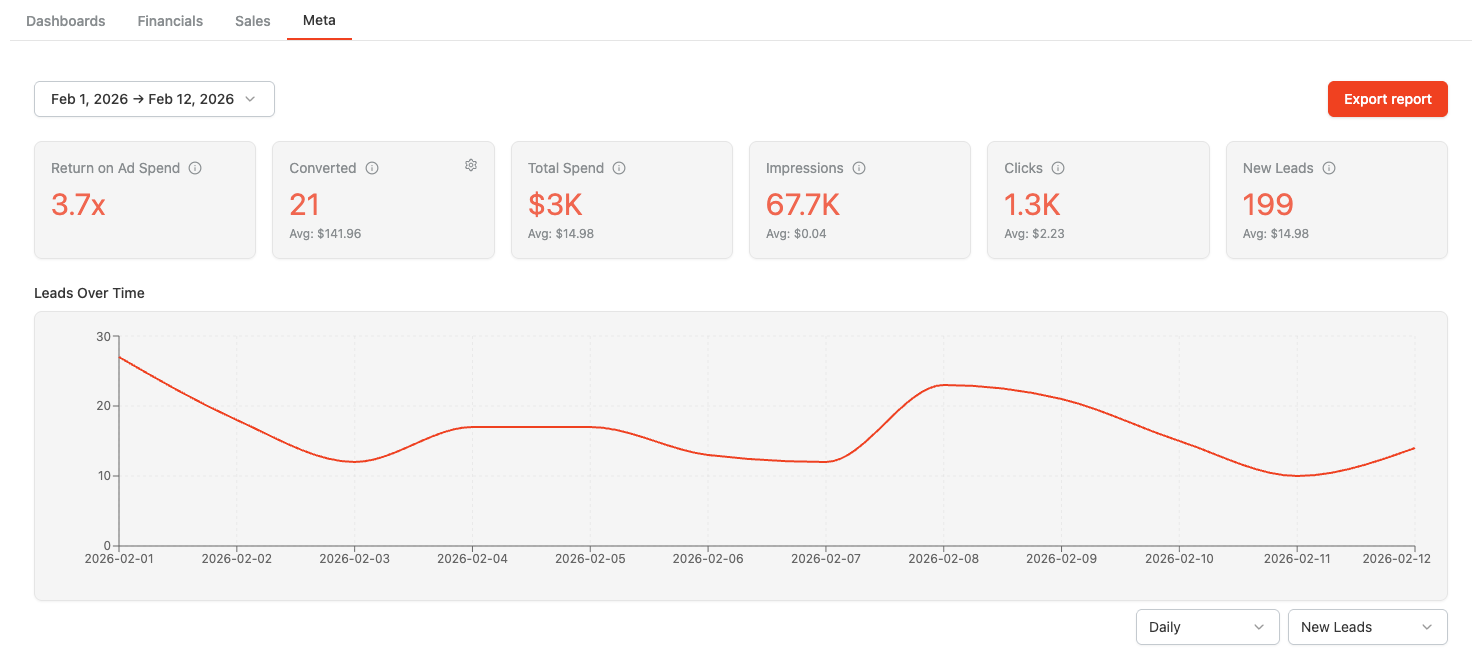This screenshot has width=1479, height=658.
Task: Switch to the Dashboards tab
Action: (66, 21)
